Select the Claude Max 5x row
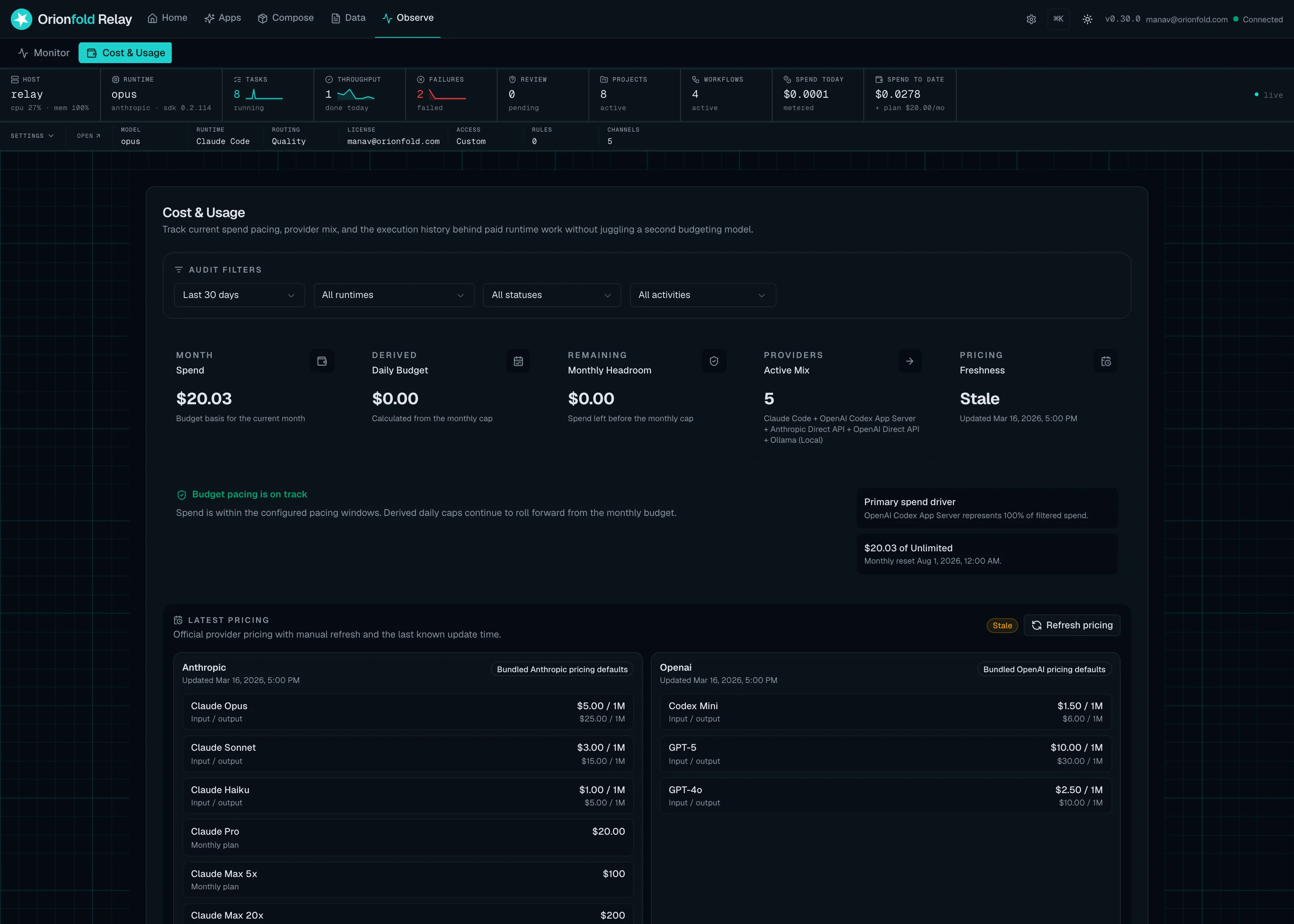This screenshot has width=1294, height=924. [x=408, y=880]
